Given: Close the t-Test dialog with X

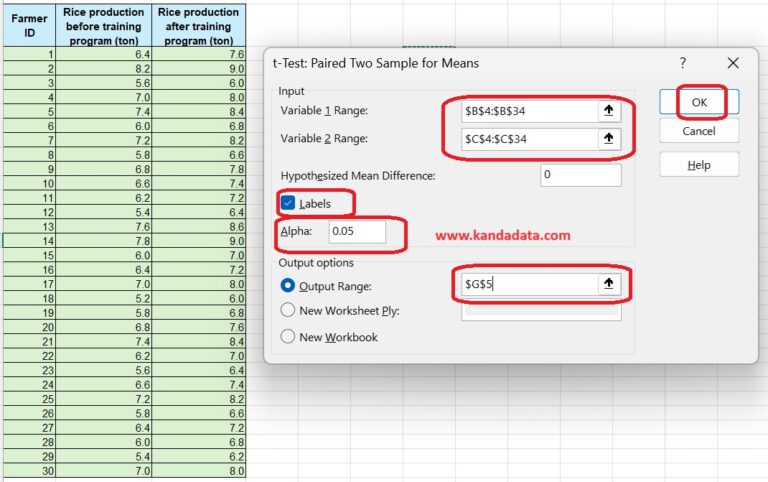Looking at the screenshot, I should point(733,63).
